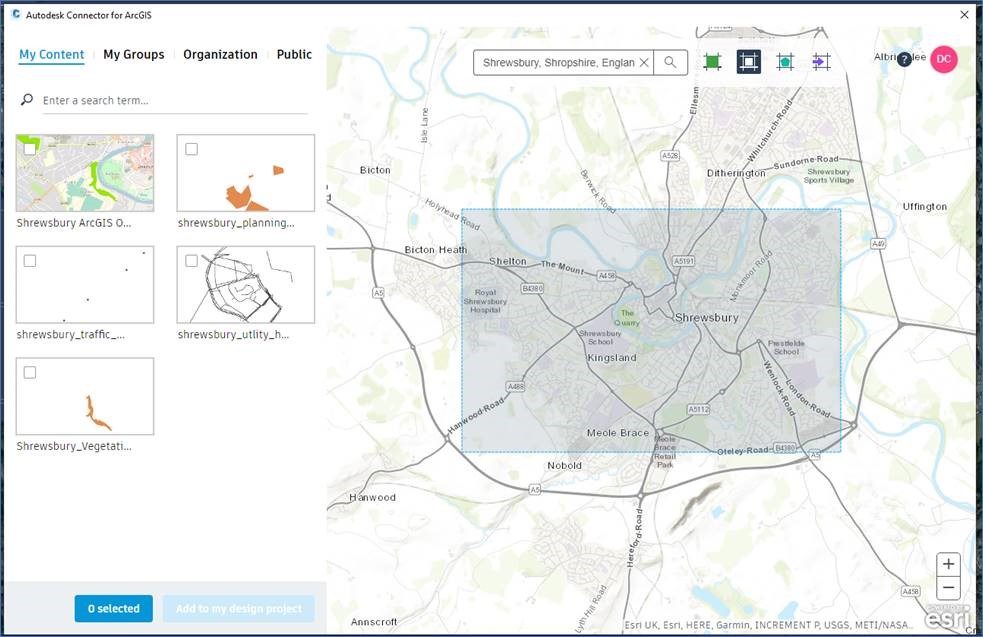Zoom out the map with minus button
The image size is (983, 637).
coord(949,587)
